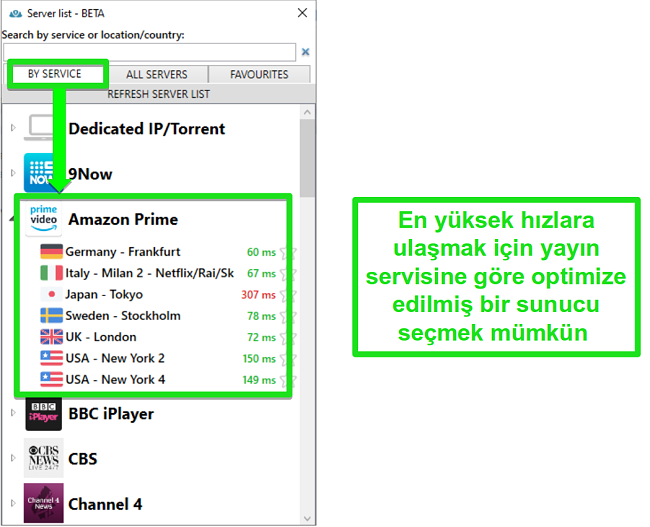The height and width of the screenshot is (527, 650).
Task: Click the REFRESH SERVER LIST button
Action: pyautogui.click(x=158, y=94)
